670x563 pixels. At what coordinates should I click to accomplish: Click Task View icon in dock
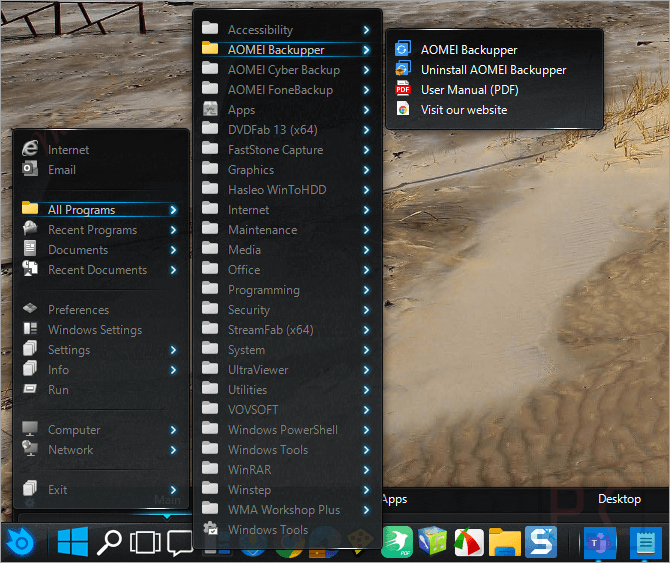point(145,542)
